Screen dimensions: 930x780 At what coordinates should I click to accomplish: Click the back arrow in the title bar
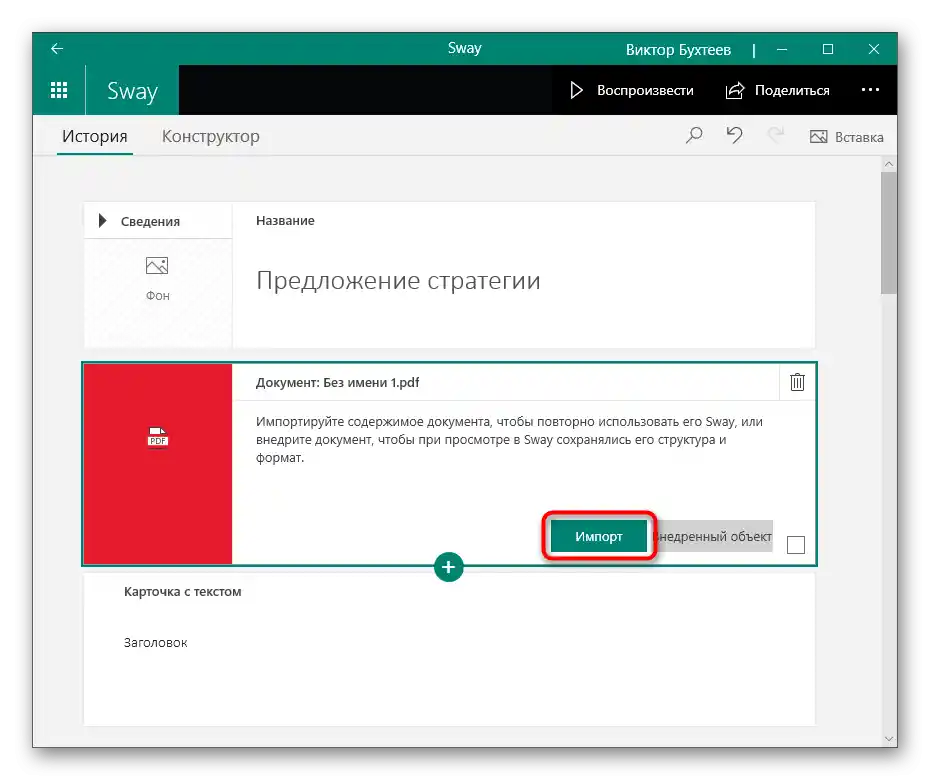pos(57,49)
